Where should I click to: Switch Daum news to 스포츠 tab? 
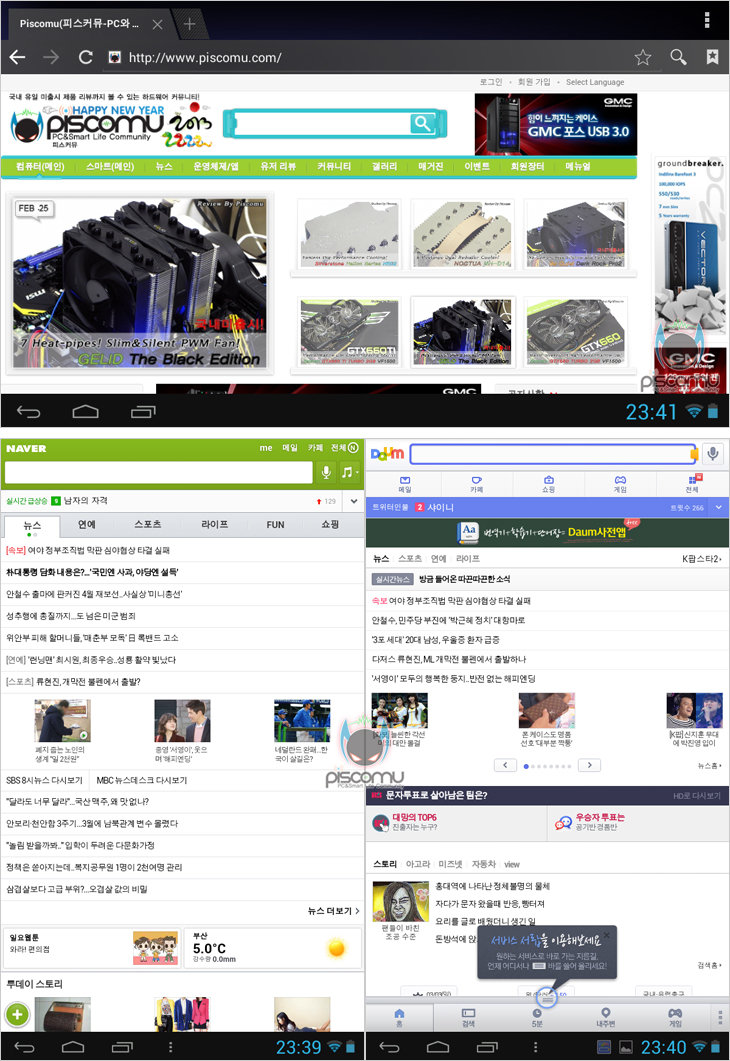point(409,558)
